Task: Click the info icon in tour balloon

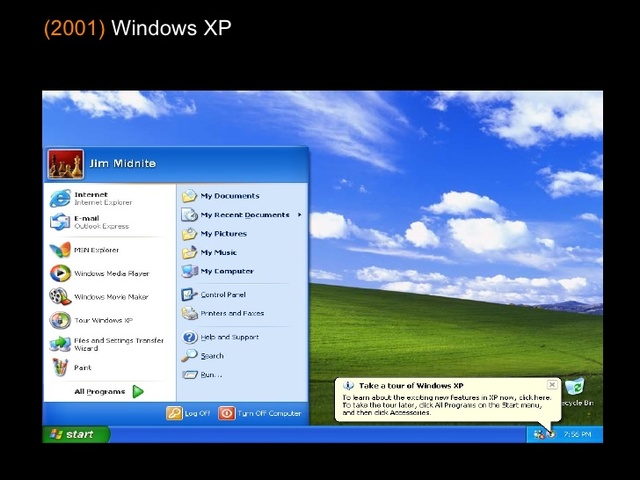Action: coord(348,385)
